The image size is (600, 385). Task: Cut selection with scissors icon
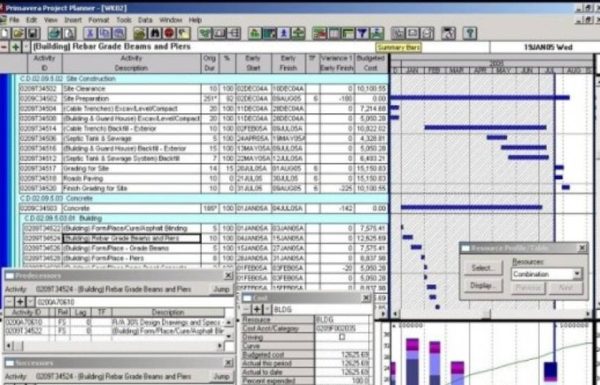click(90, 33)
